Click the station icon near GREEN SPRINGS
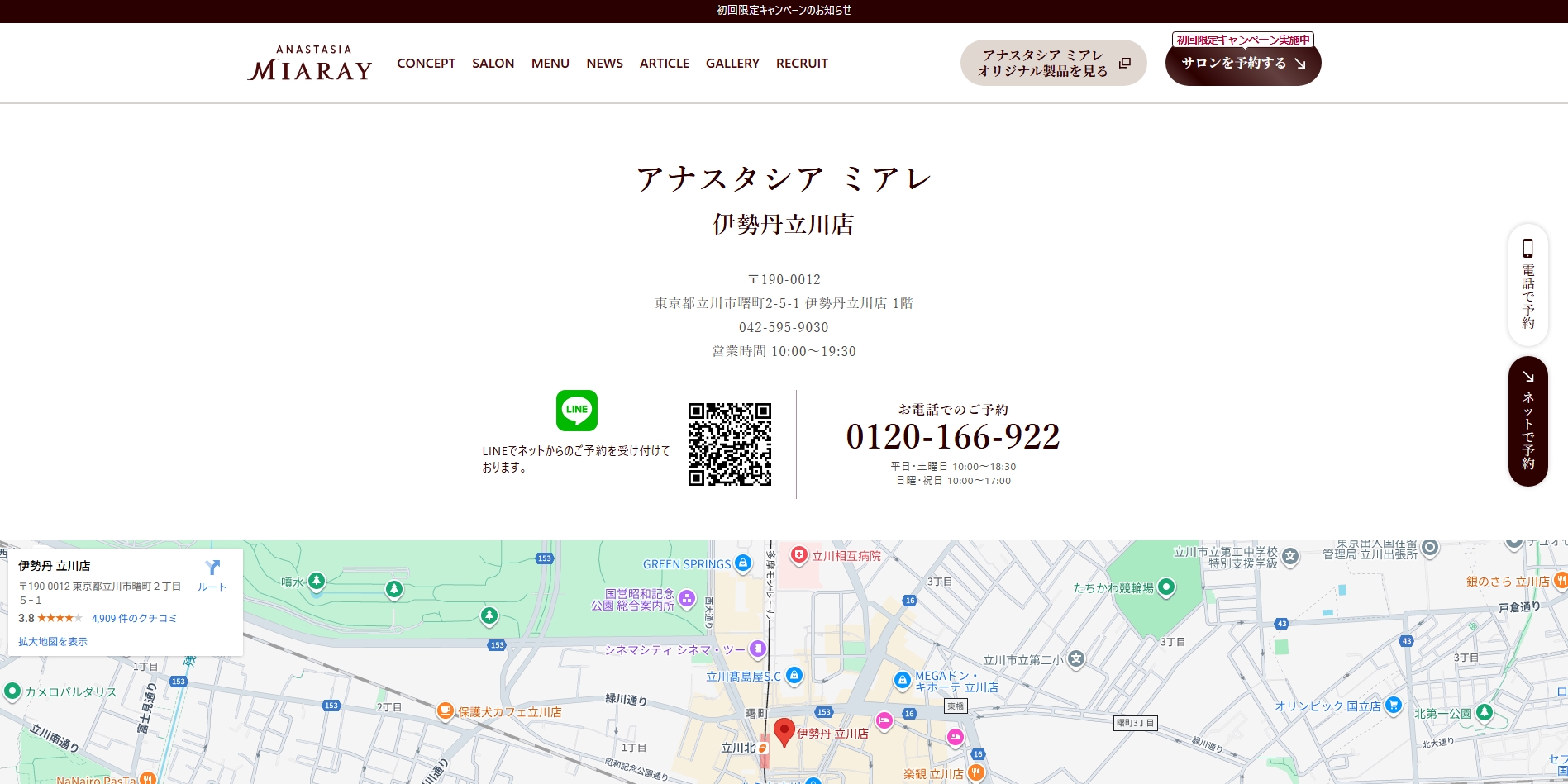Screen dimensions: 1568x784 pos(742,563)
